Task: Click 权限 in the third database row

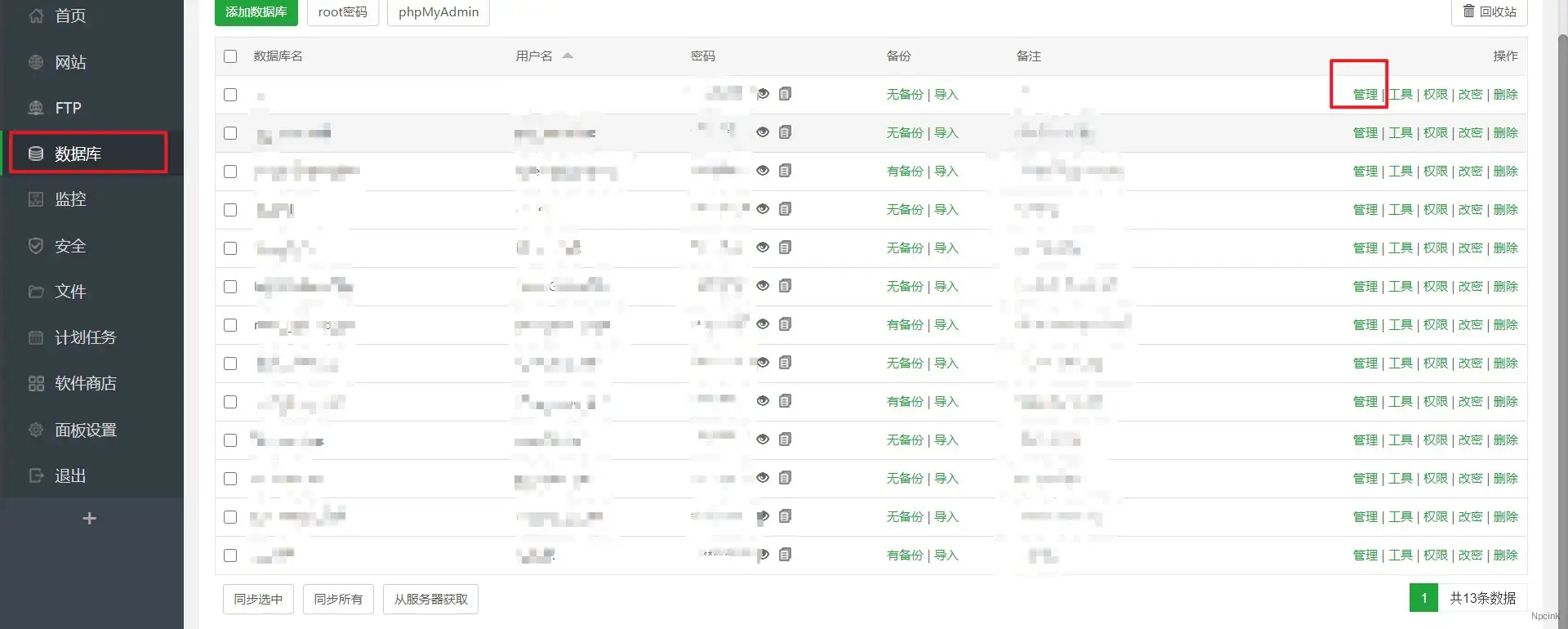Action: (1435, 172)
